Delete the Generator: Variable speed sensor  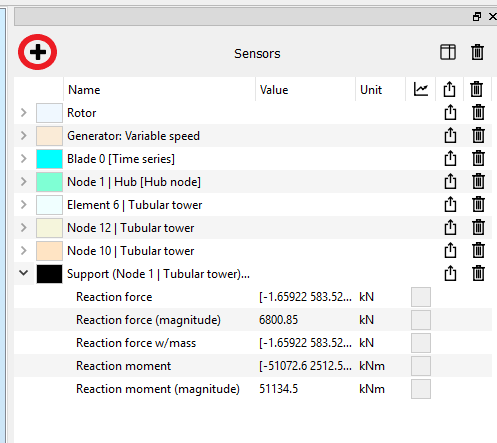tap(478, 135)
